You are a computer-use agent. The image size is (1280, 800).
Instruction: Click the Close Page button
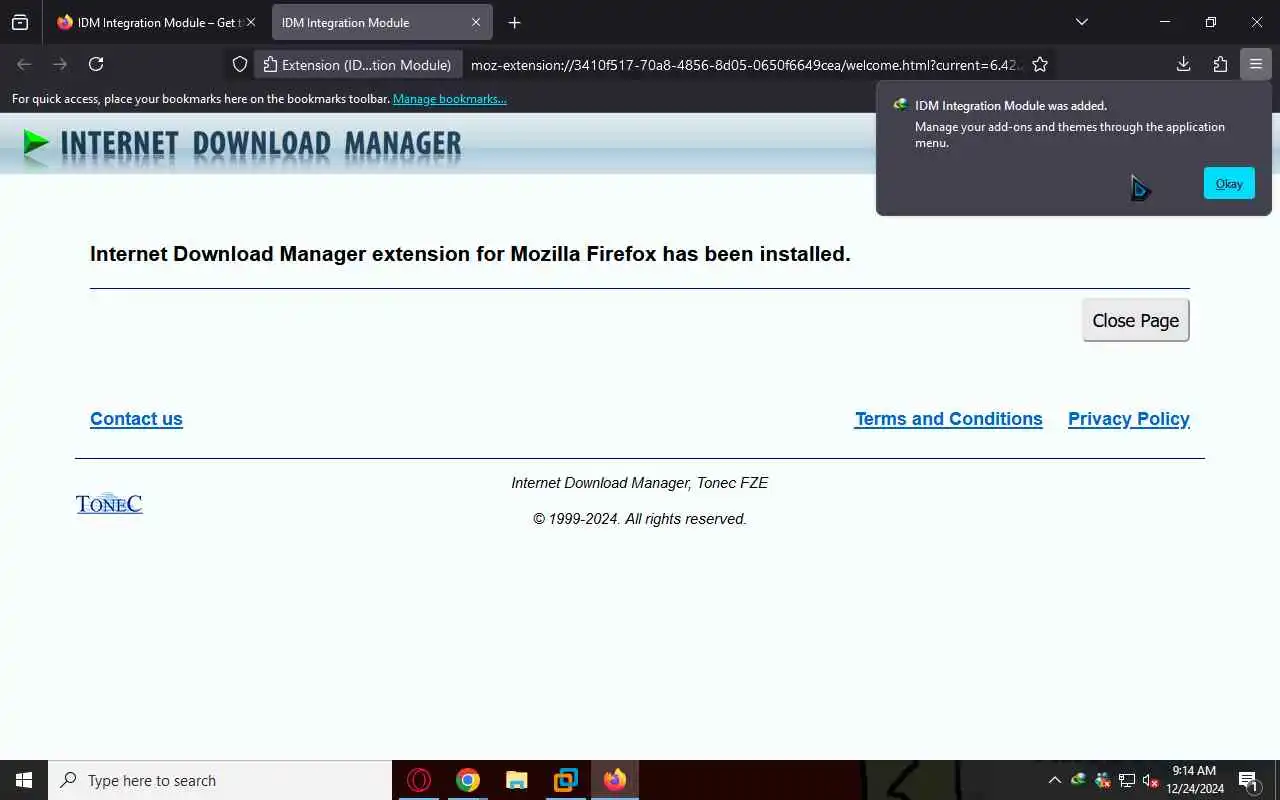pyautogui.click(x=1136, y=320)
